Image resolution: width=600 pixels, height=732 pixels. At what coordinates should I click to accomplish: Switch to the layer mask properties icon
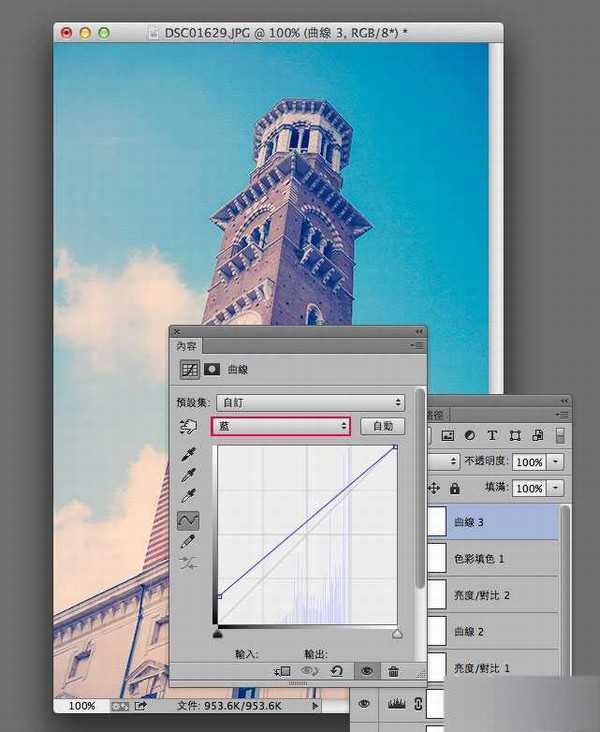pyautogui.click(x=212, y=369)
